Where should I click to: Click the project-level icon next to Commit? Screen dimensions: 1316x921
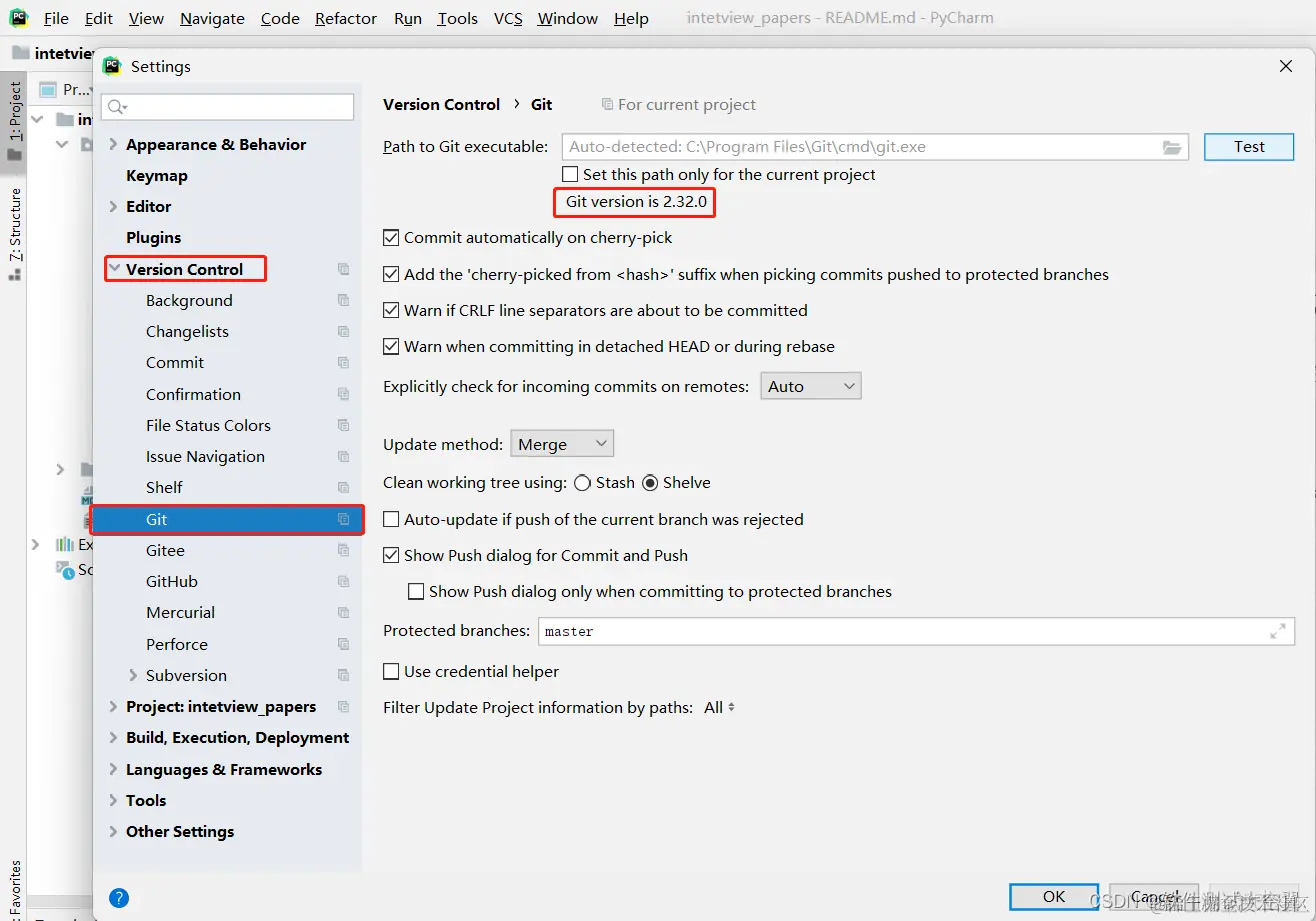point(343,363)
